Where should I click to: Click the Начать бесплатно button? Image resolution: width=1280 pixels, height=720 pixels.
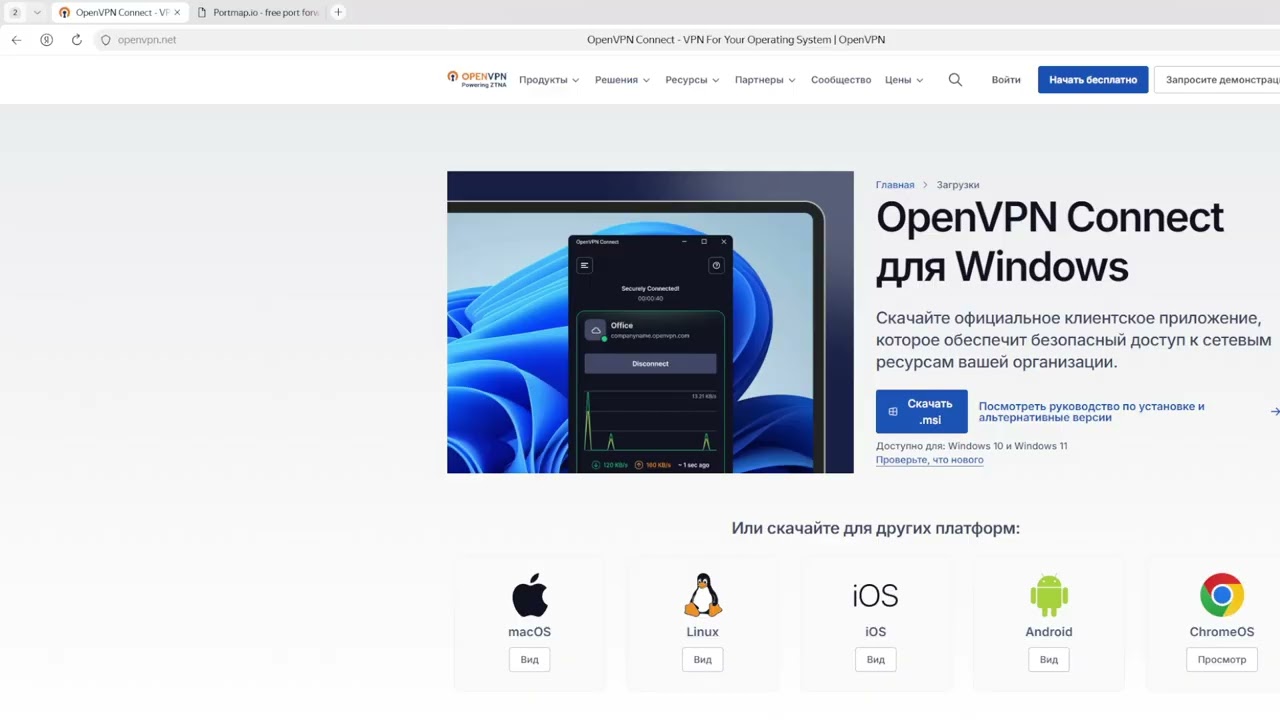[1093, 80]
